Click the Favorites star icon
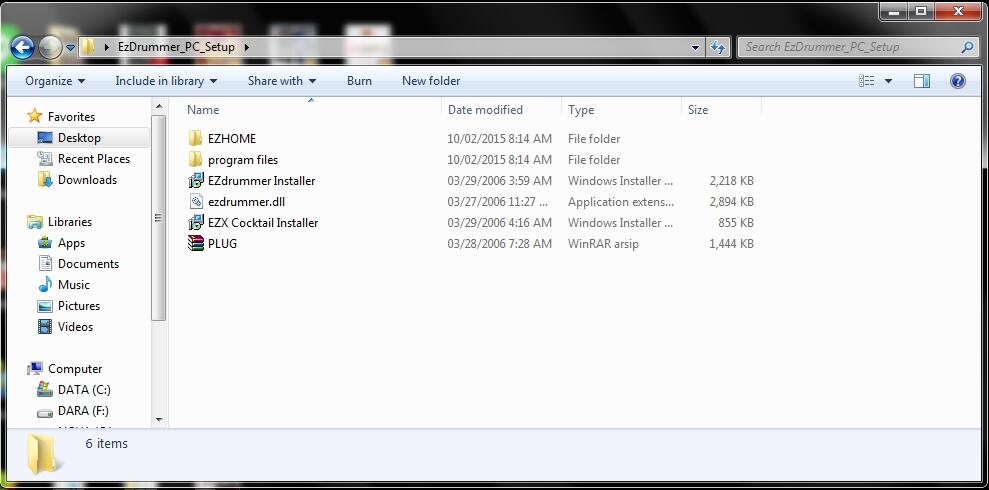The width and height of the screenshot is (989, 490). click(35, 116)
